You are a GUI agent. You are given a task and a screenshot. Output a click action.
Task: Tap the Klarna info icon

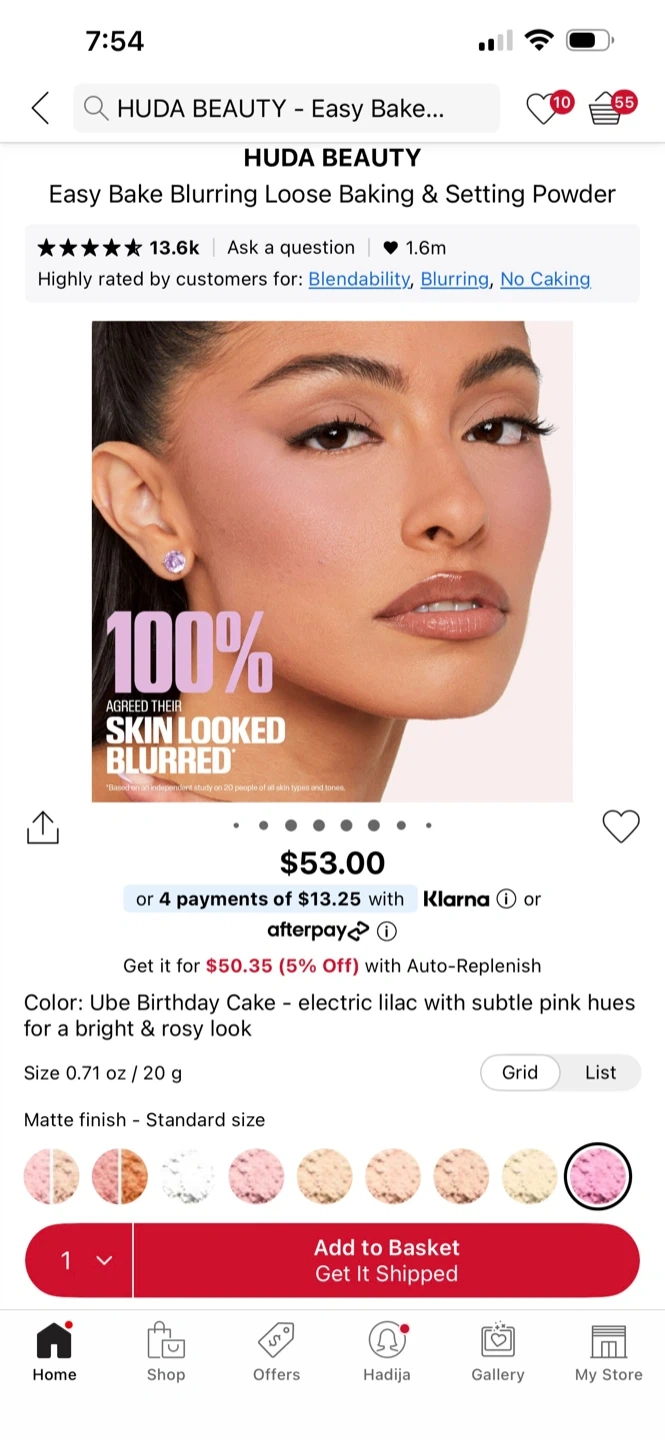[x=506, y=899]
